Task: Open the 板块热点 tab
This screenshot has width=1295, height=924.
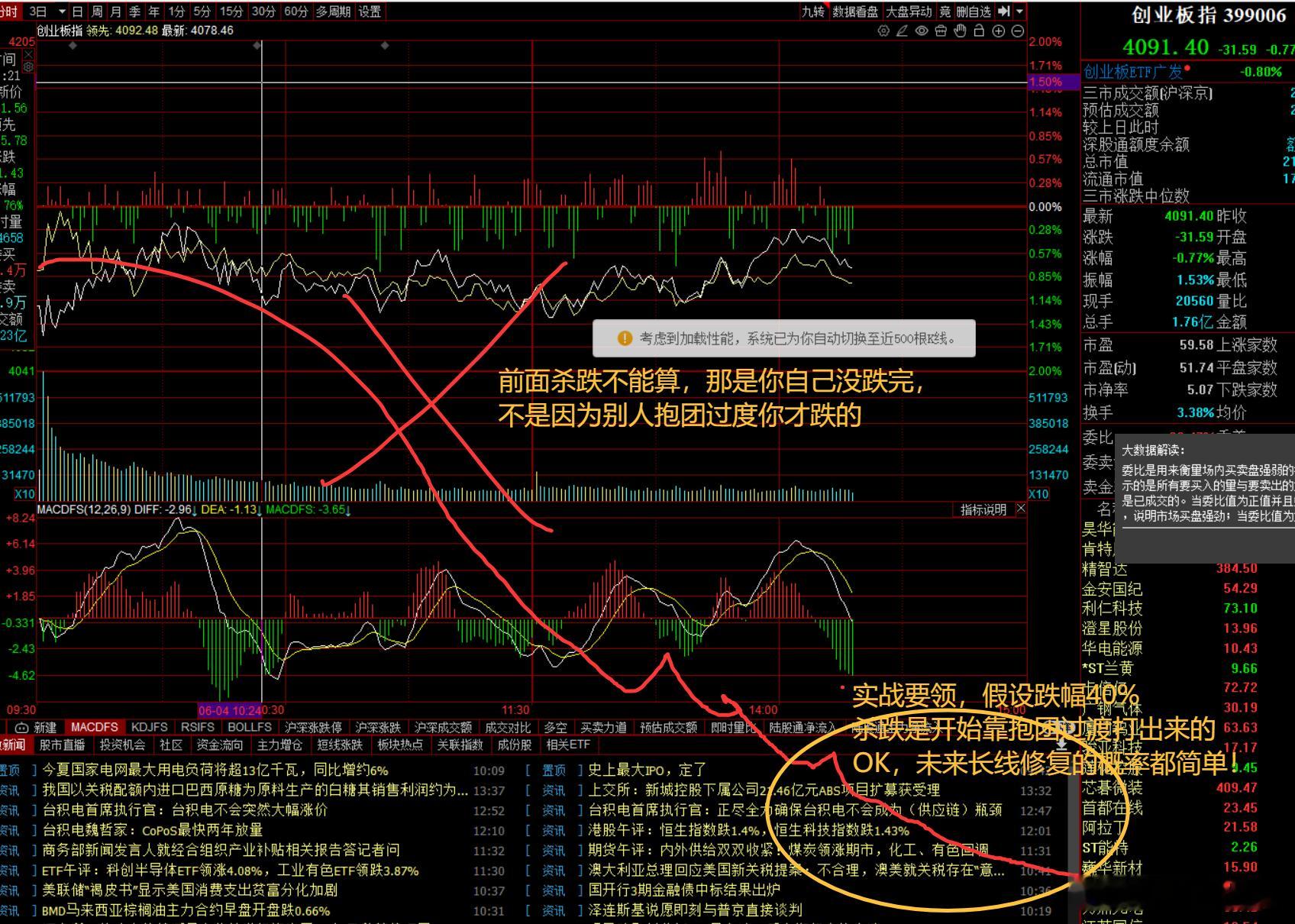Action: point(399,745)
